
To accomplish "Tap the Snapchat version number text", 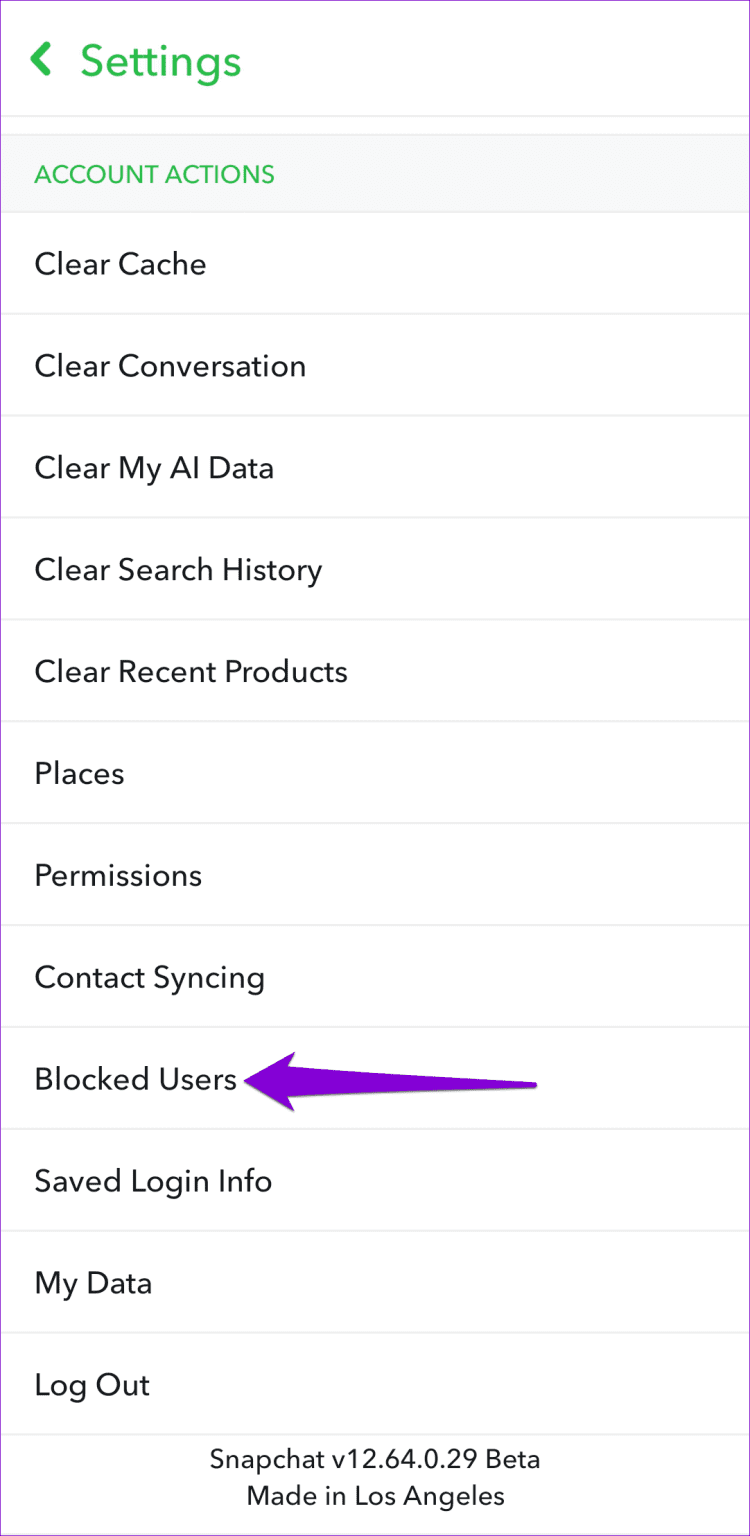I will [375, 1459].
